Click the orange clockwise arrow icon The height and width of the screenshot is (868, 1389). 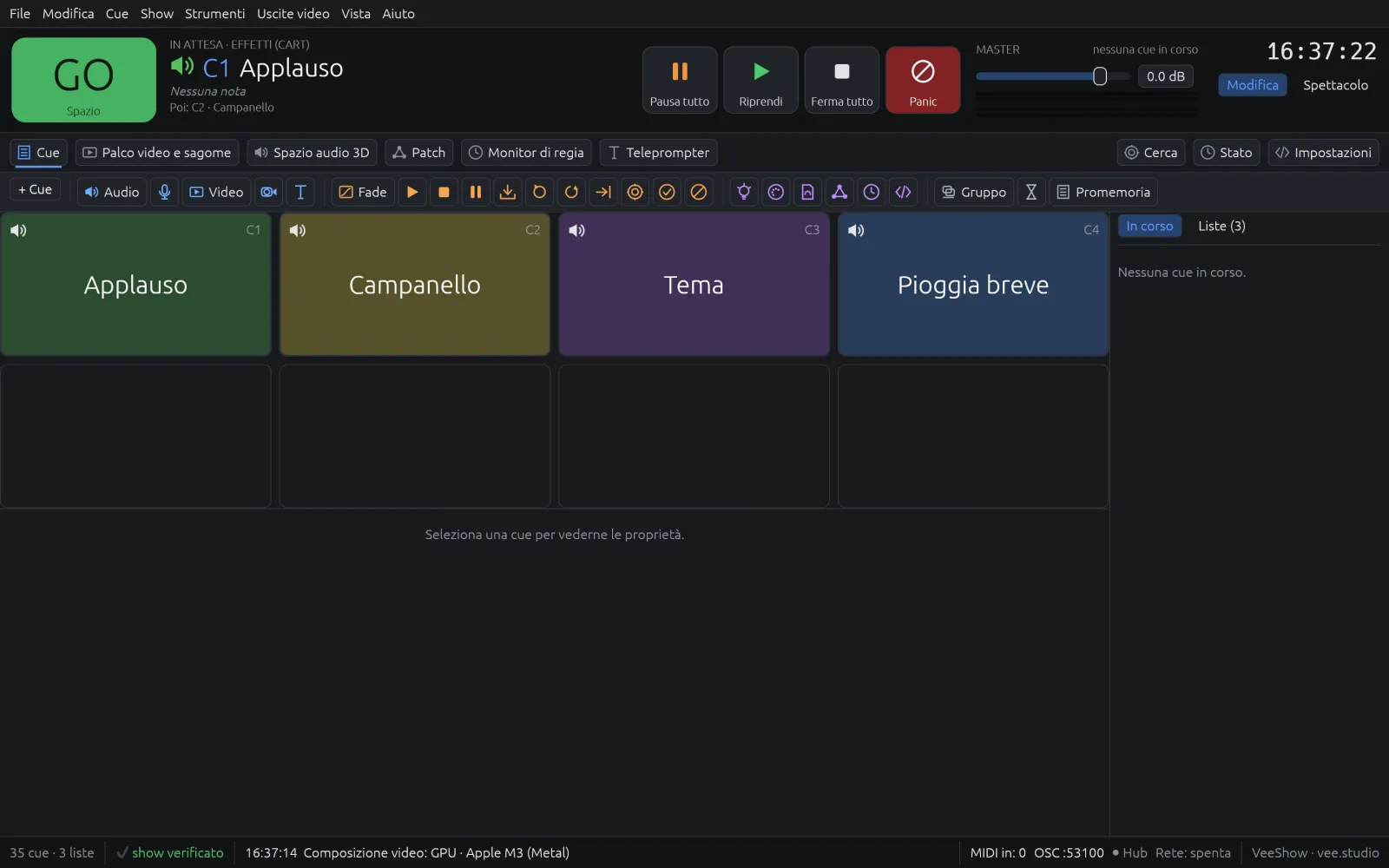(571, 192)
